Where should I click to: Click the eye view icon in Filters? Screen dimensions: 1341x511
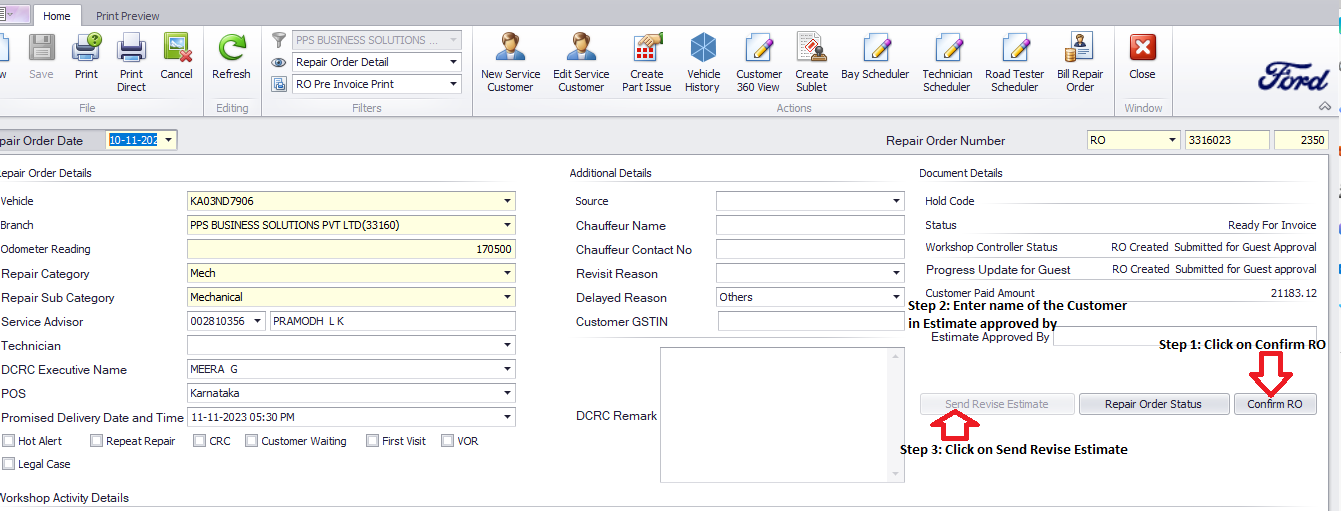tap(280, 62)
